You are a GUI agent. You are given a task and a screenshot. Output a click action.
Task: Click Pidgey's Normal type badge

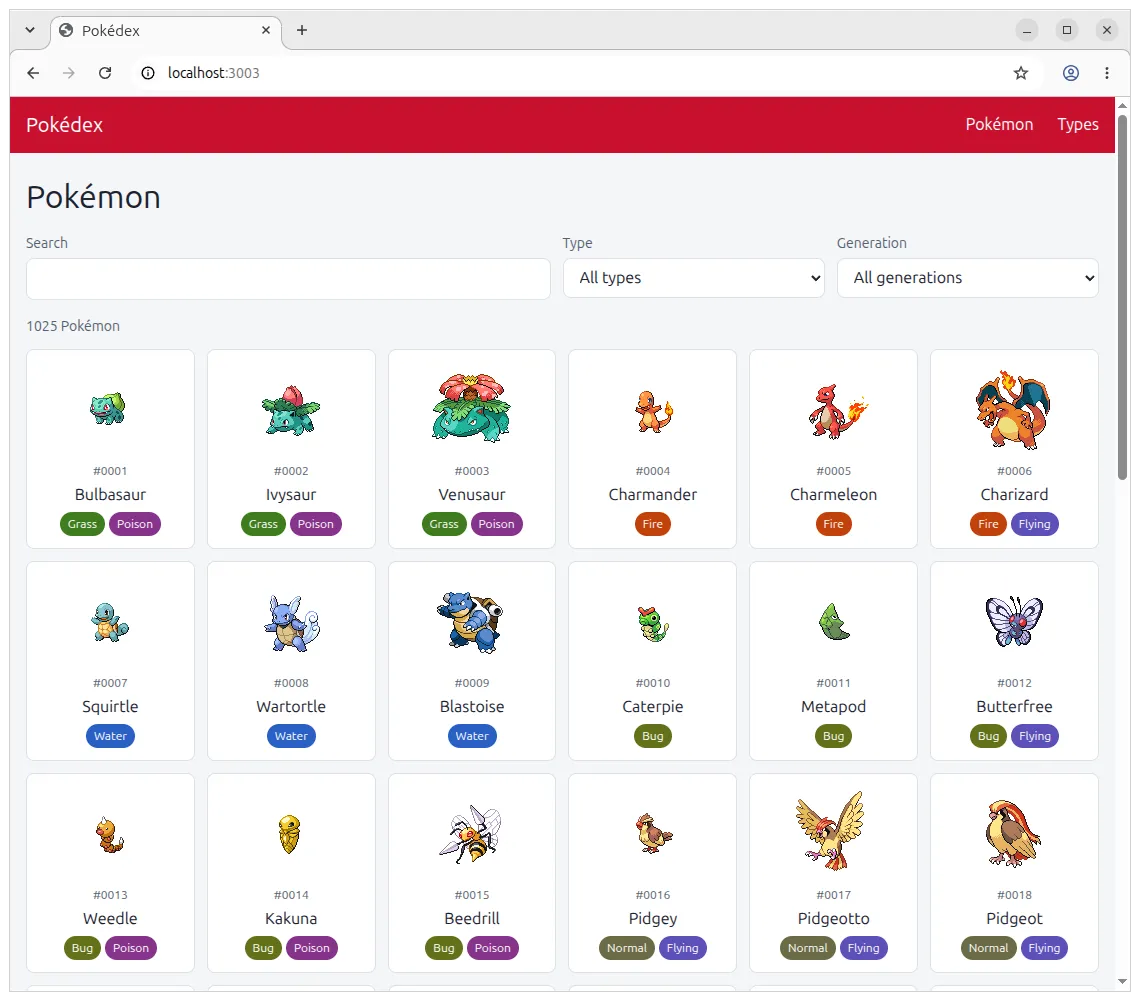click(x=626, y=948)
